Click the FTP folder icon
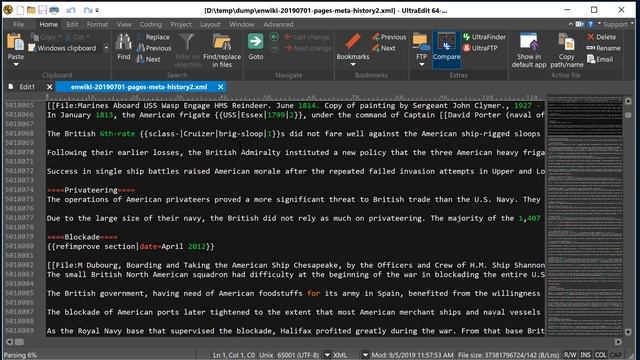Image resolution: width=640 pixels, height=360 pixels. point(421,42)
